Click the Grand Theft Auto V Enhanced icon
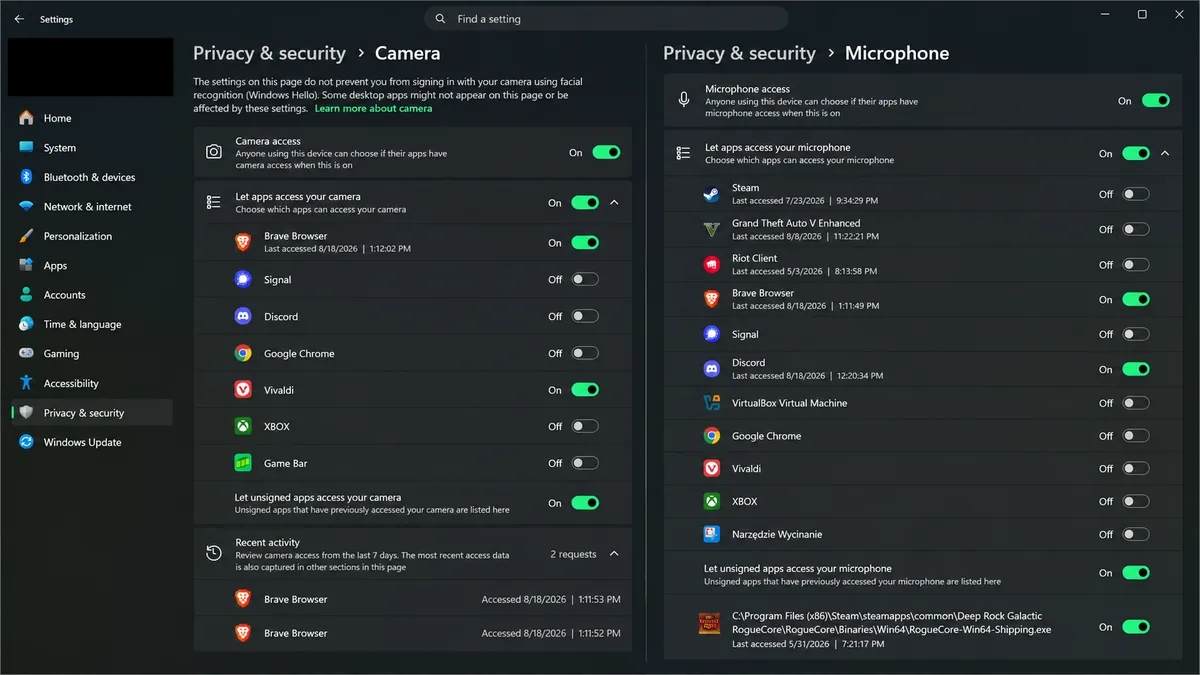Viewport: 1200px width, 675px height. click(x=711, y=229)
